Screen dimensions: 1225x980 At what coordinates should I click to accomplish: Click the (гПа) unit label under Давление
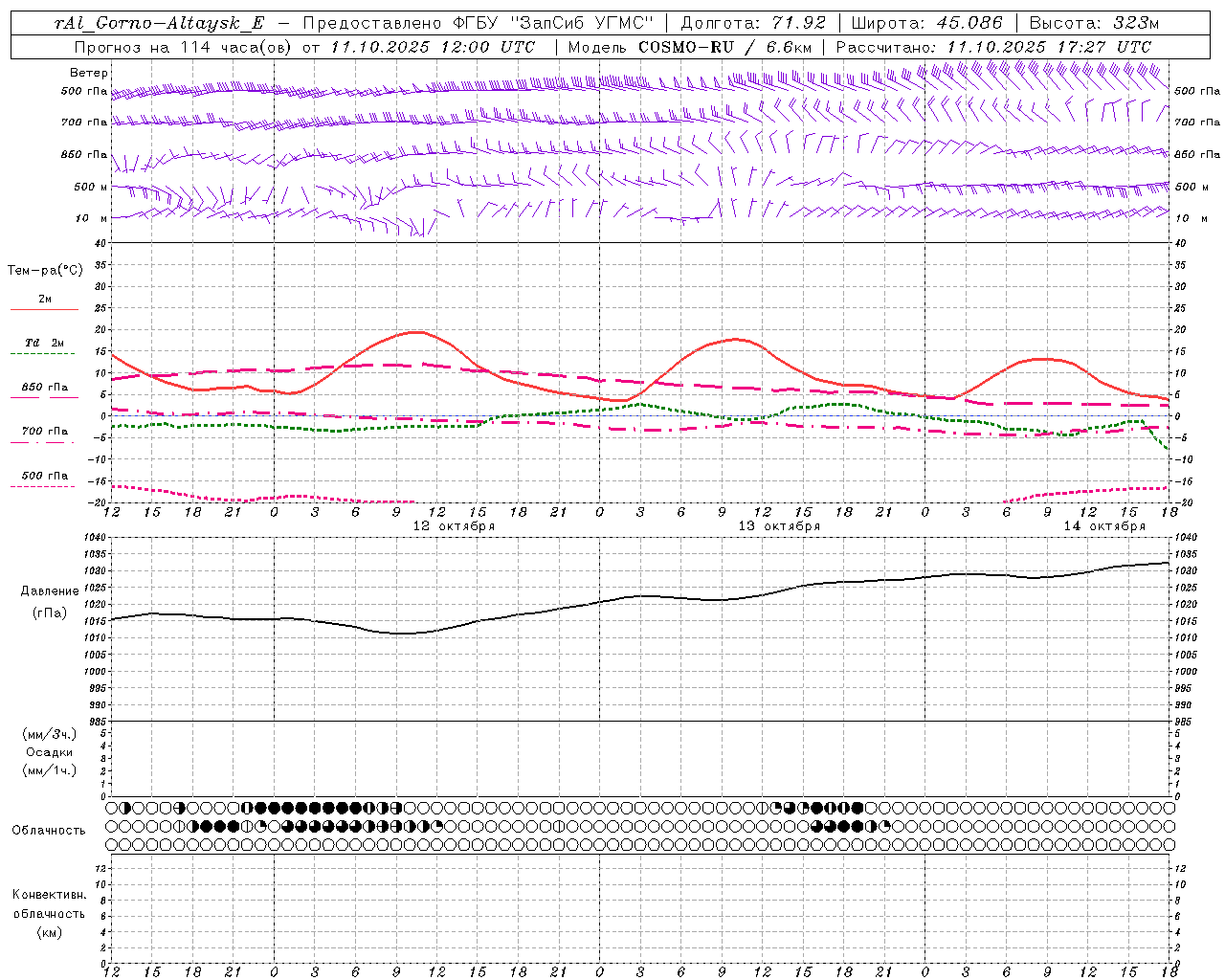click(x=49, y=612)
